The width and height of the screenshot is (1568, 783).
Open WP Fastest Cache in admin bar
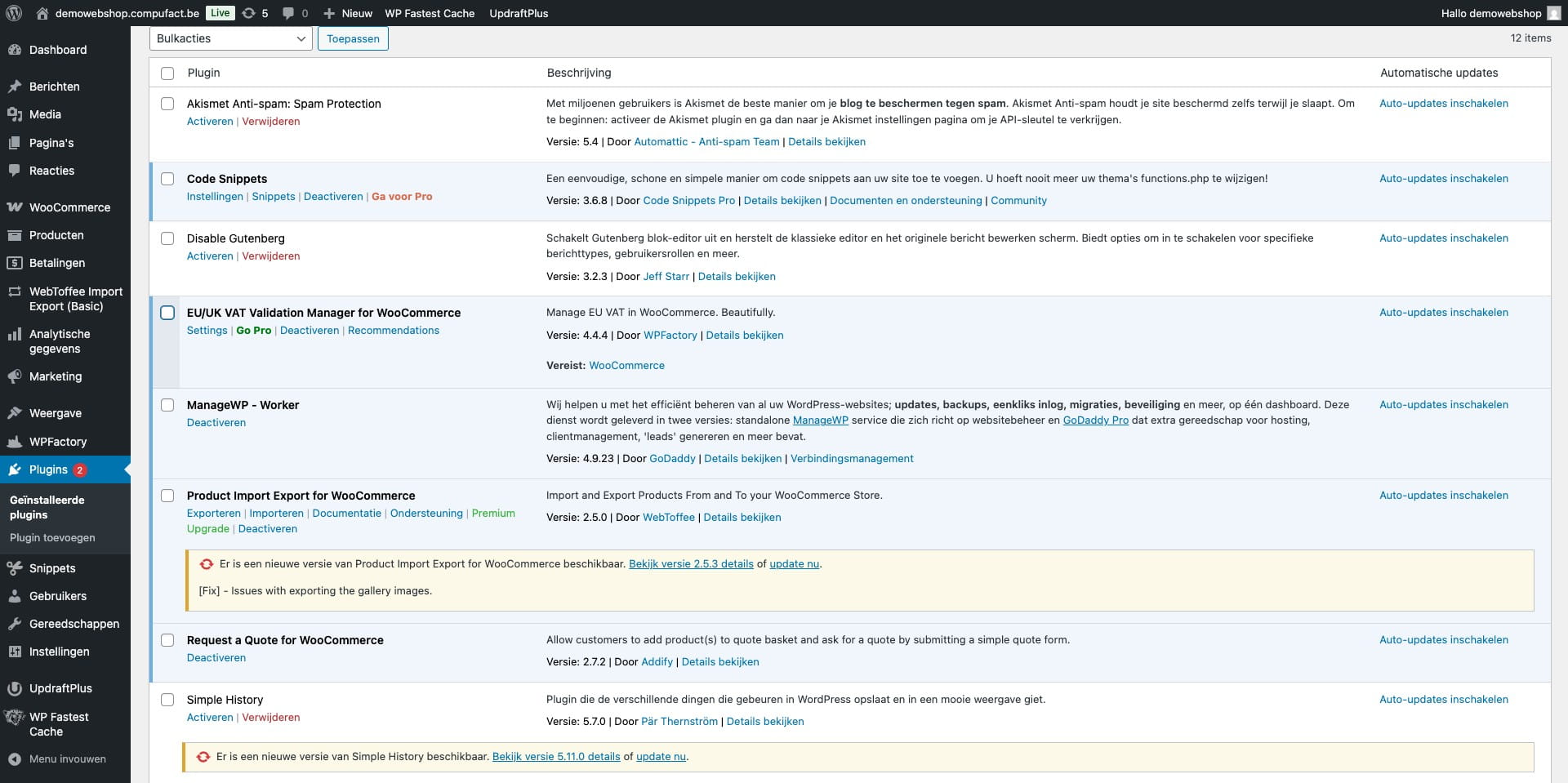click(x=430, y=13)
